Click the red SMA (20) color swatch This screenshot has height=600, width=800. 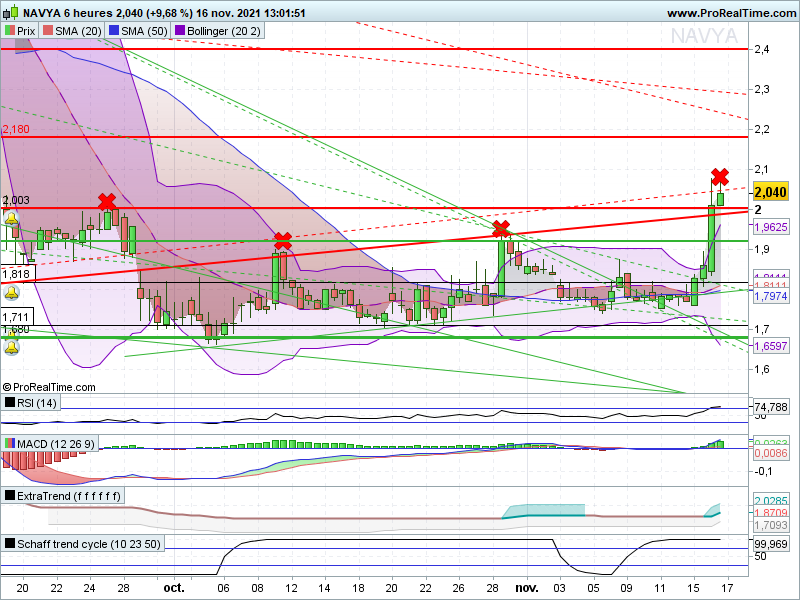pos(48,31)
